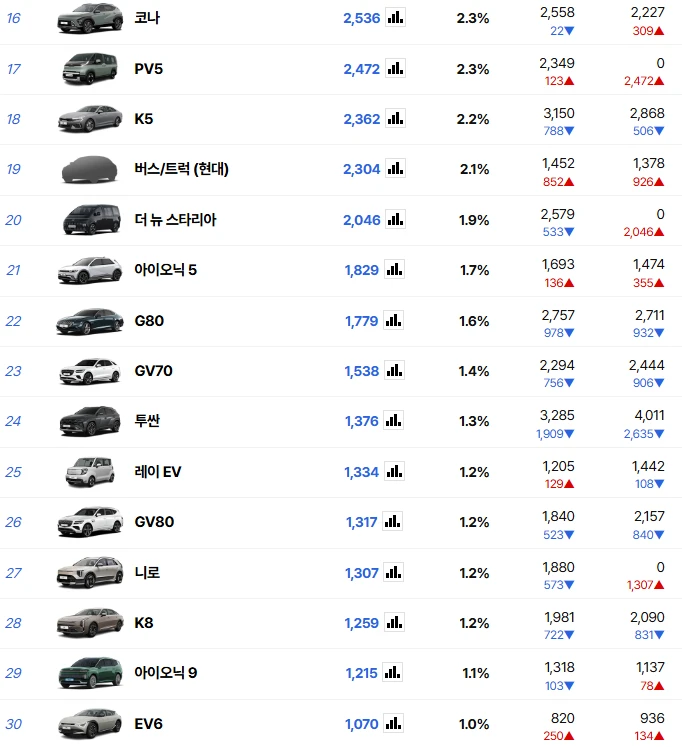Click the graph icon in the GV80 row

392,521
